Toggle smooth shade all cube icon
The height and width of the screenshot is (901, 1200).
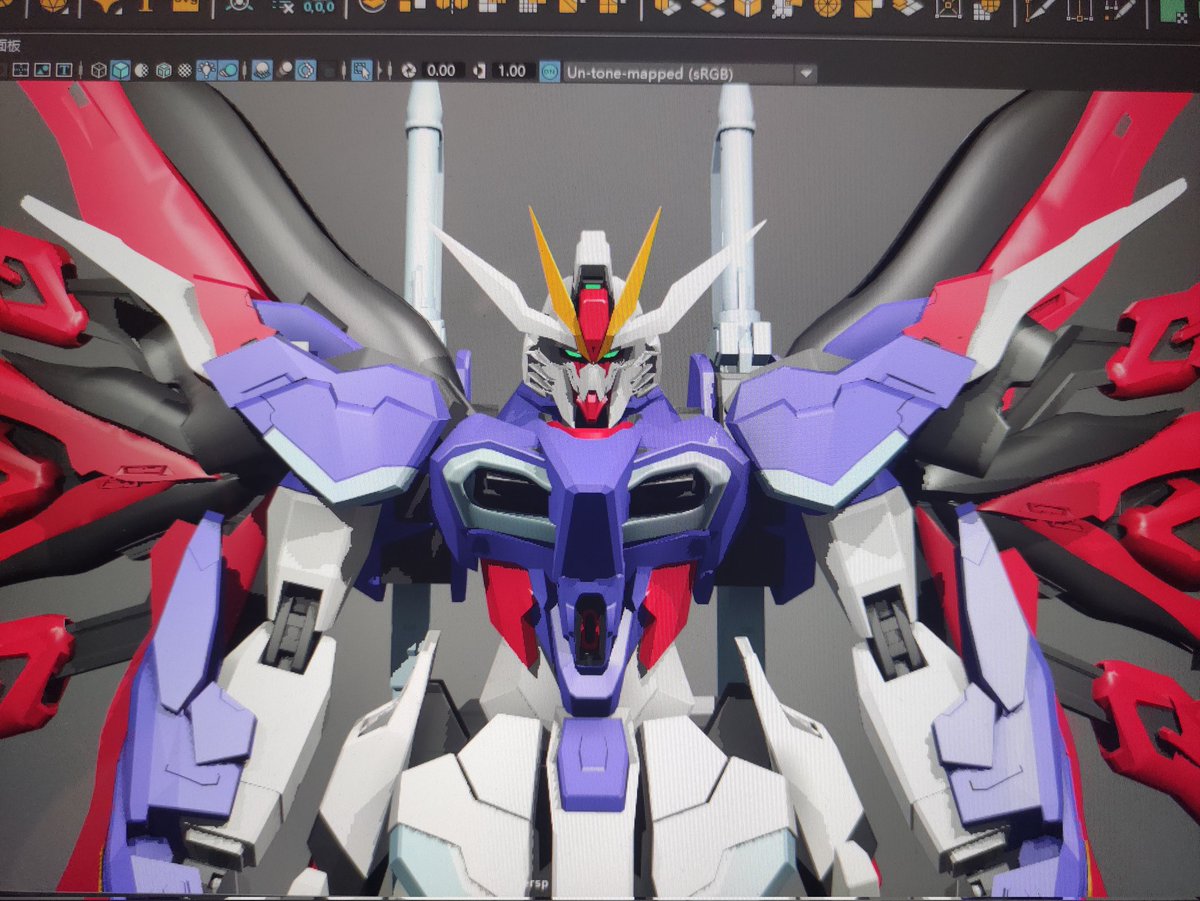point(120,70)
